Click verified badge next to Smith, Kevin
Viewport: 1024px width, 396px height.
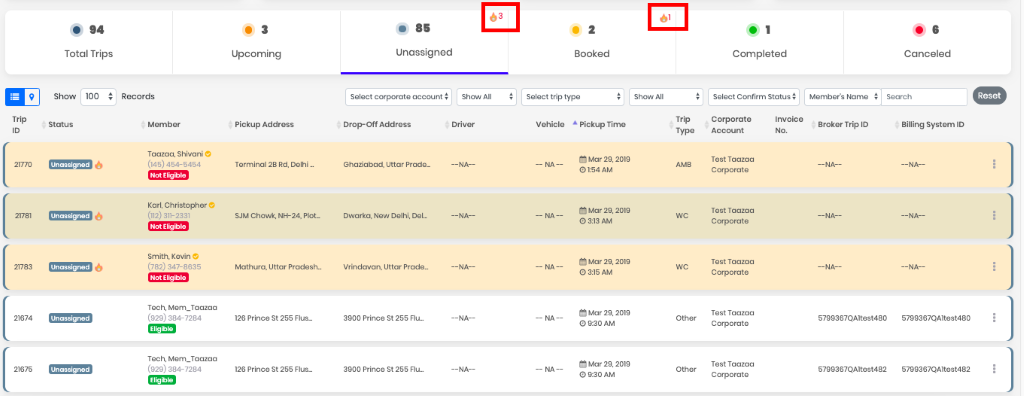(195, 256)
